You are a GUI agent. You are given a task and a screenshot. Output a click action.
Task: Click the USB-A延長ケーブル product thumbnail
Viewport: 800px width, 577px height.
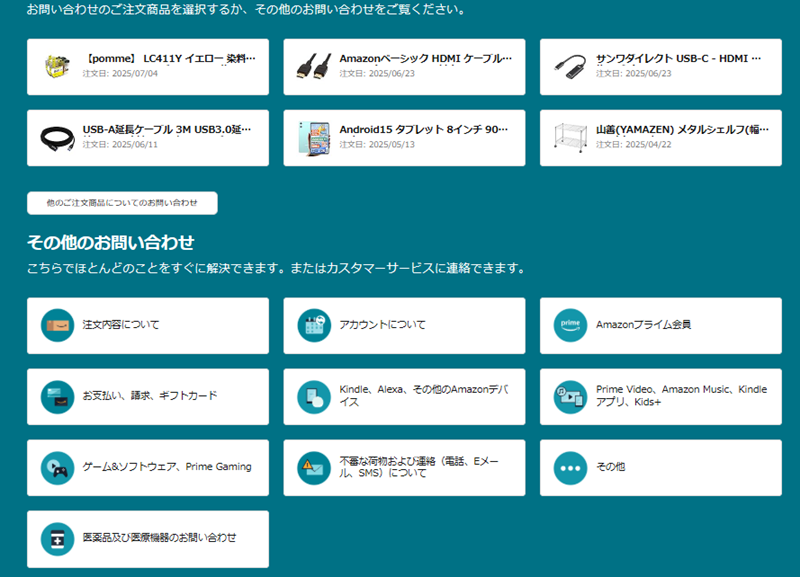tap(57, 138)
